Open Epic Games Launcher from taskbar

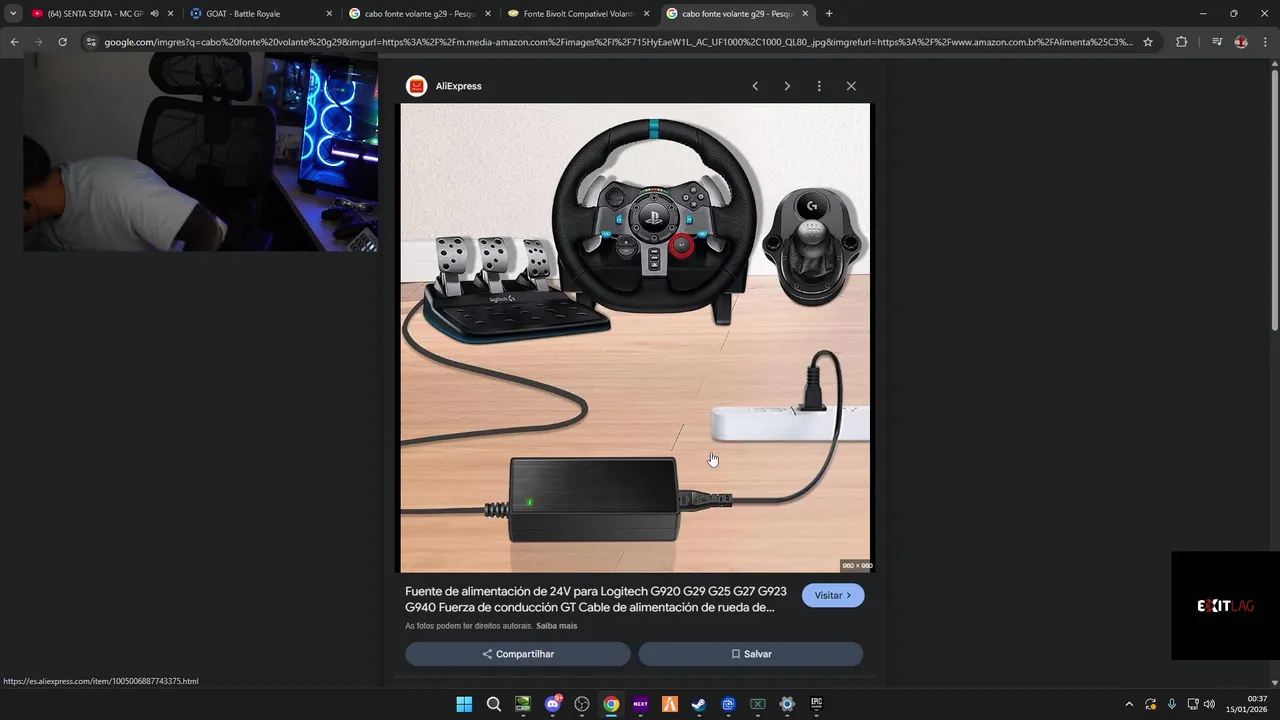(816, 704)
